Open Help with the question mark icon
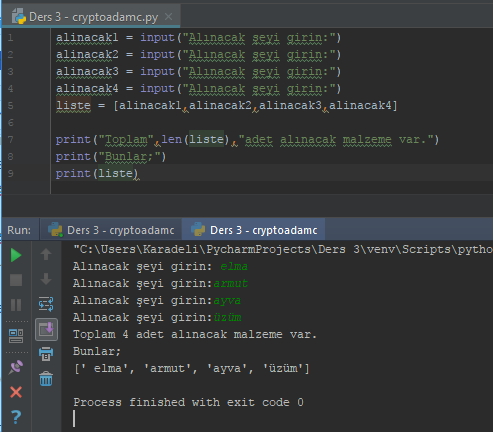493x432 pixels. point(16,417)
